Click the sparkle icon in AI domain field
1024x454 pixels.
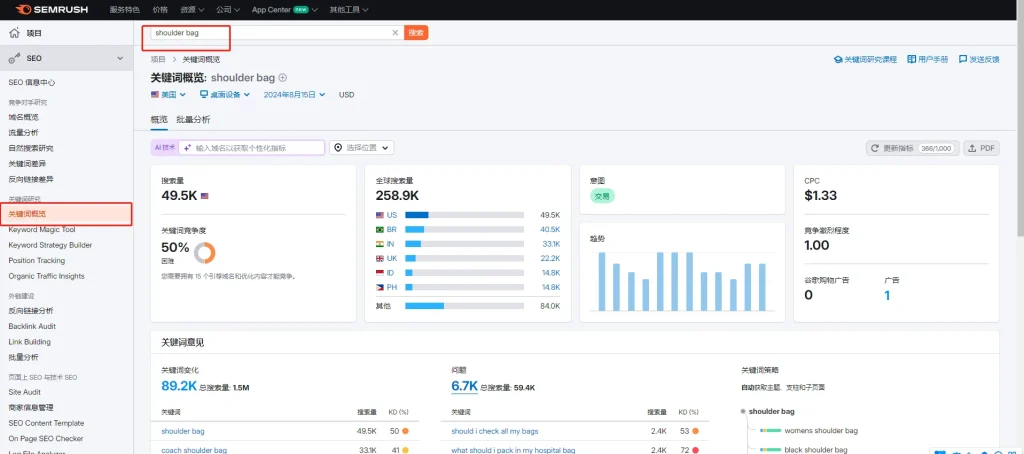coord(187,148)
